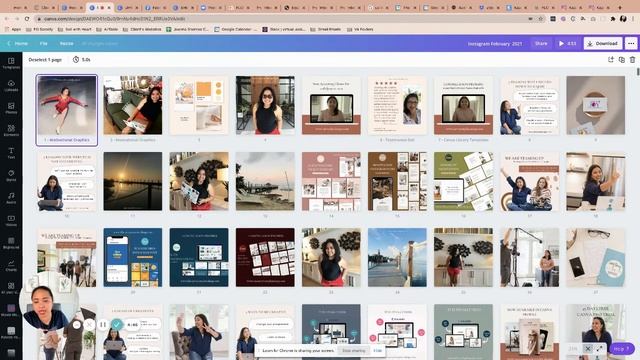This screenshot has height=360, width=640.
Task: Open the Apps bookmark shortcut
Action: (13, 29)
